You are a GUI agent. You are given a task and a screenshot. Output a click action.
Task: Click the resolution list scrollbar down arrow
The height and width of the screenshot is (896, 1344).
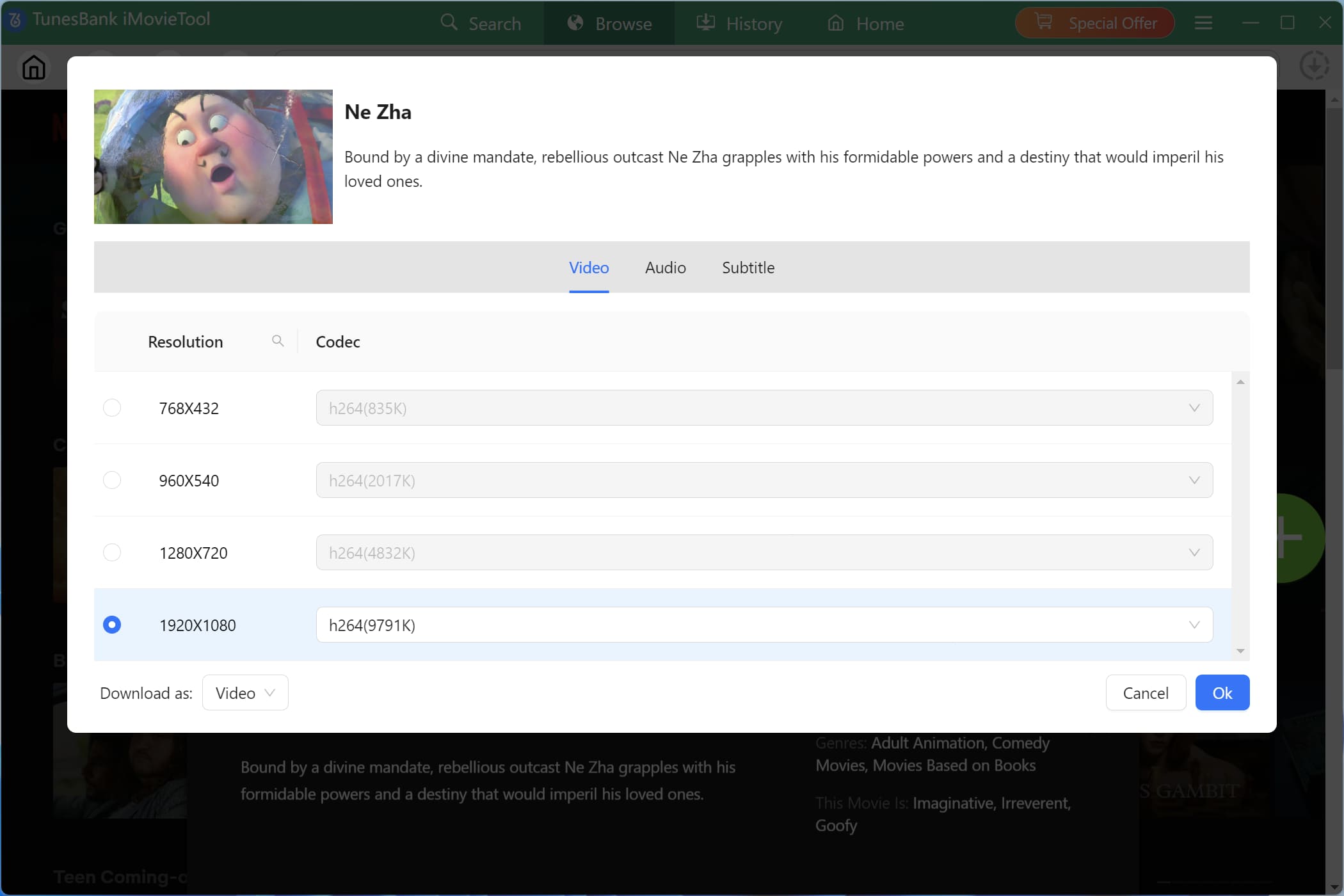(1240, 651)
